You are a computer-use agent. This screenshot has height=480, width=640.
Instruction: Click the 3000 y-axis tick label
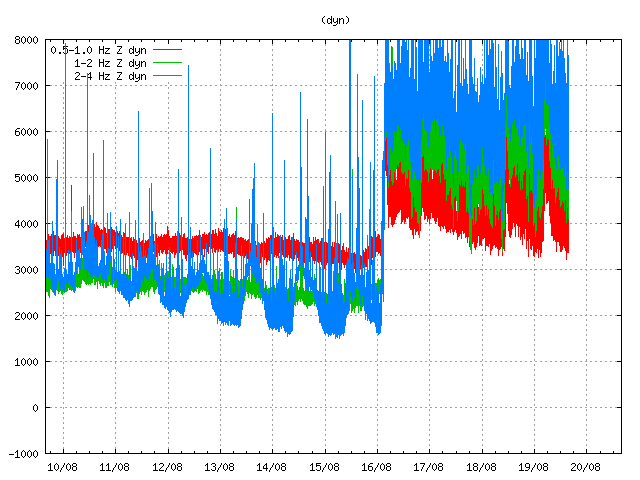27,270
